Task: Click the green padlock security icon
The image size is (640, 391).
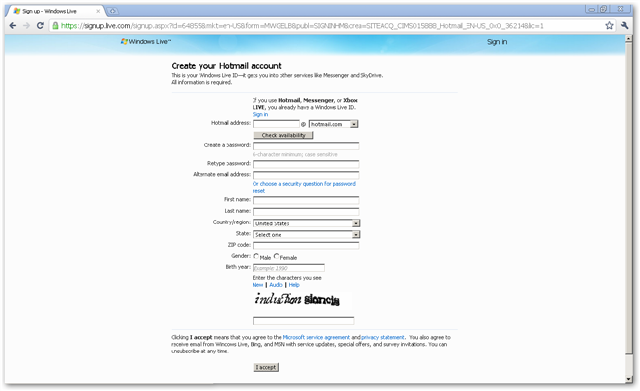Action: (55, 26)
